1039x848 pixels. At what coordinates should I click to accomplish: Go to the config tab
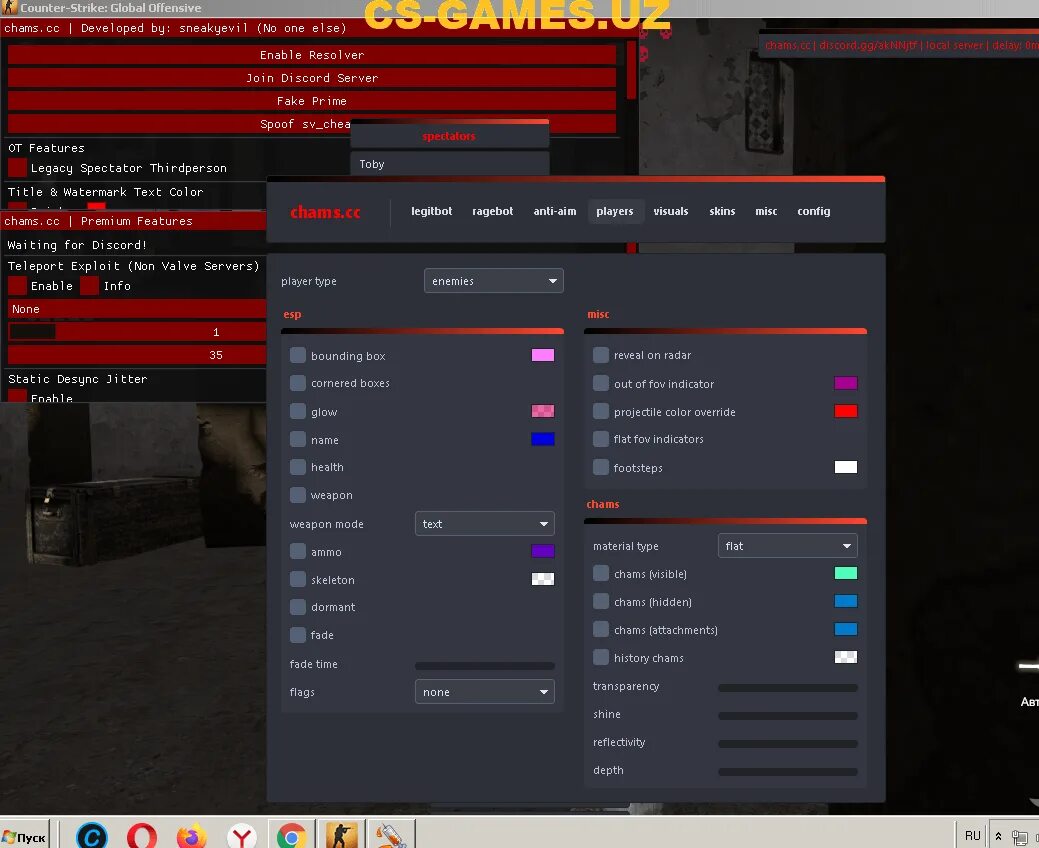tap(814, 211)
